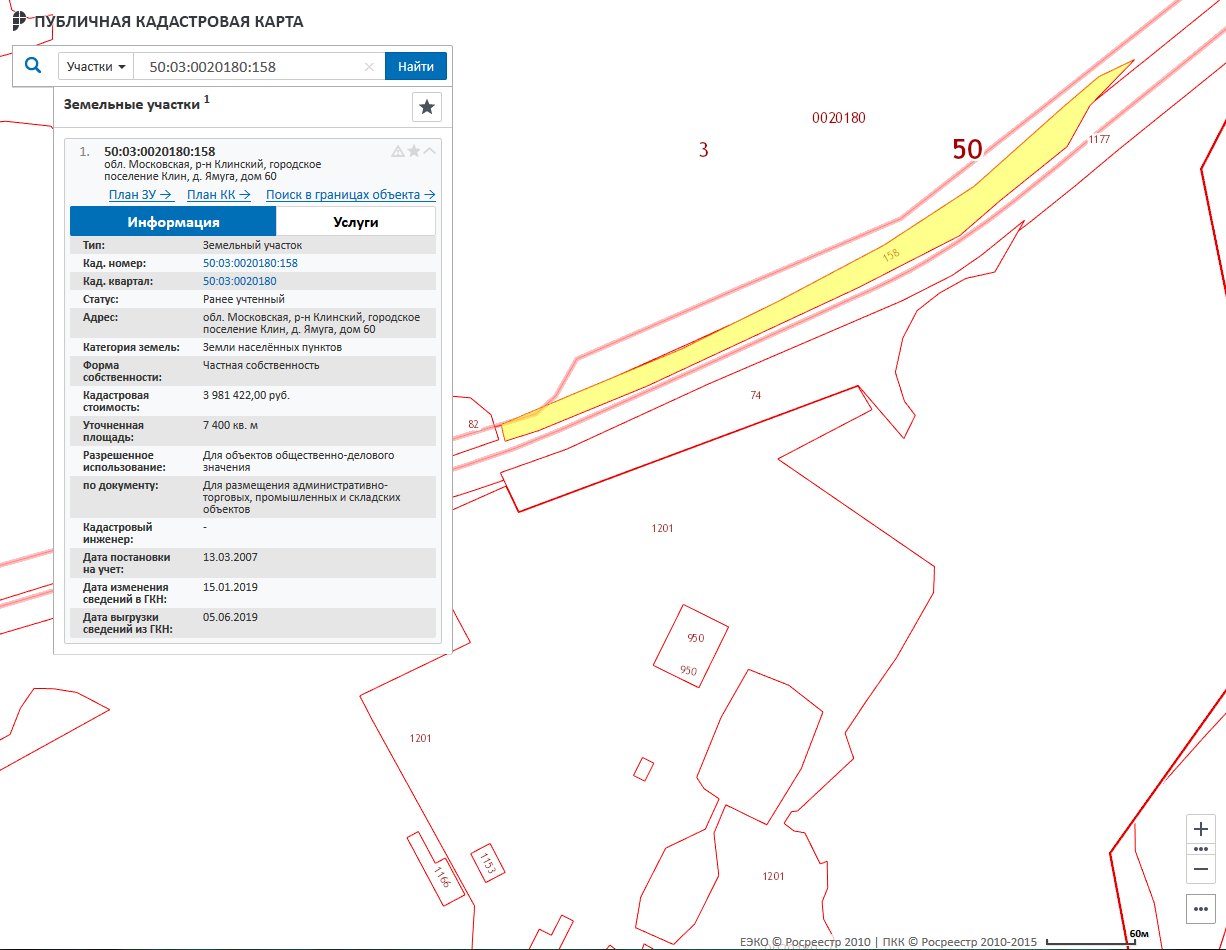
Task: Open the map tools menu with dots button
Action: pyautogui.click(x=1201, y=908)
